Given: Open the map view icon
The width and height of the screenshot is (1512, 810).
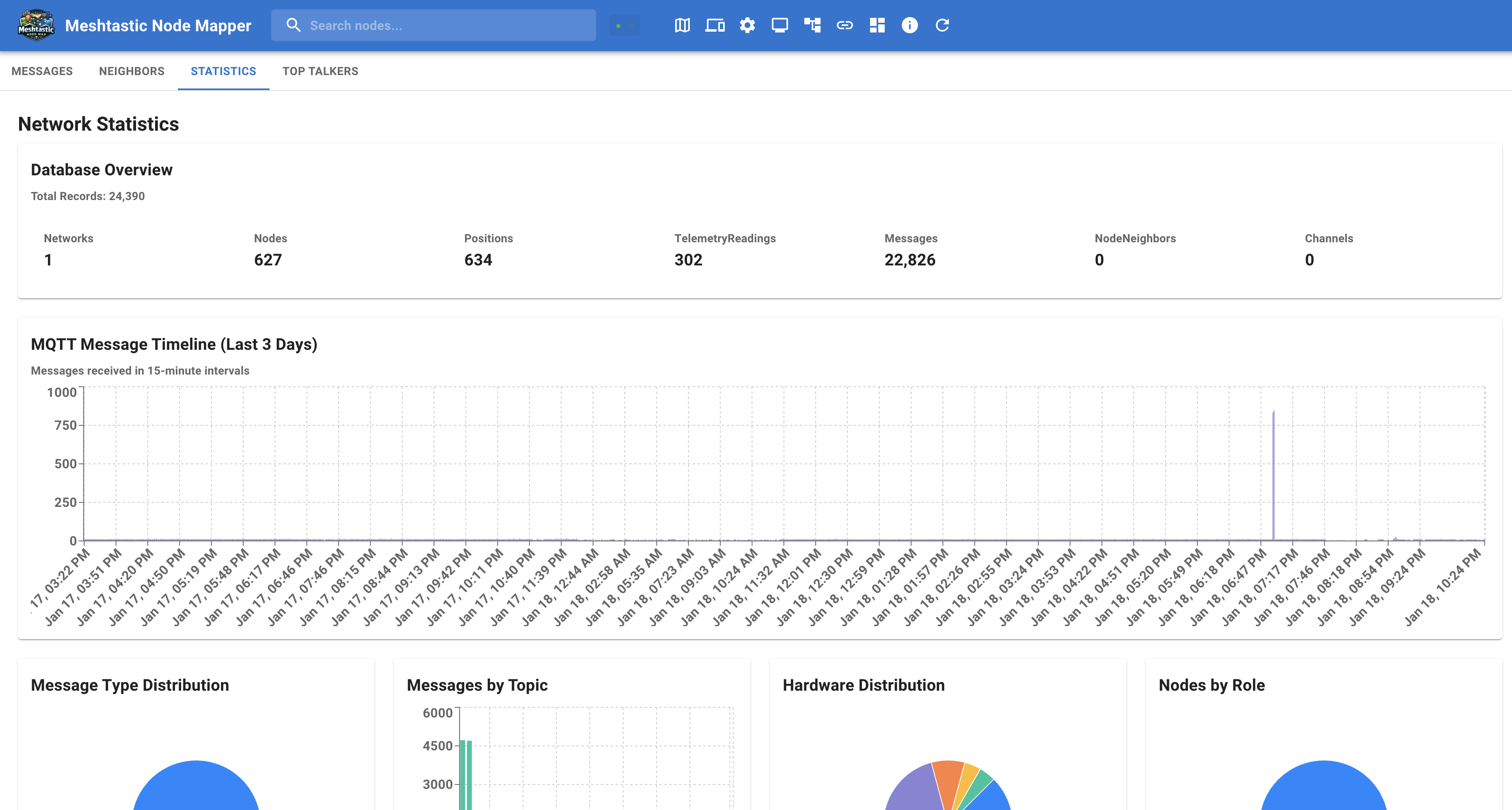Looking at the screenshot, I should (x=683, y=25).
